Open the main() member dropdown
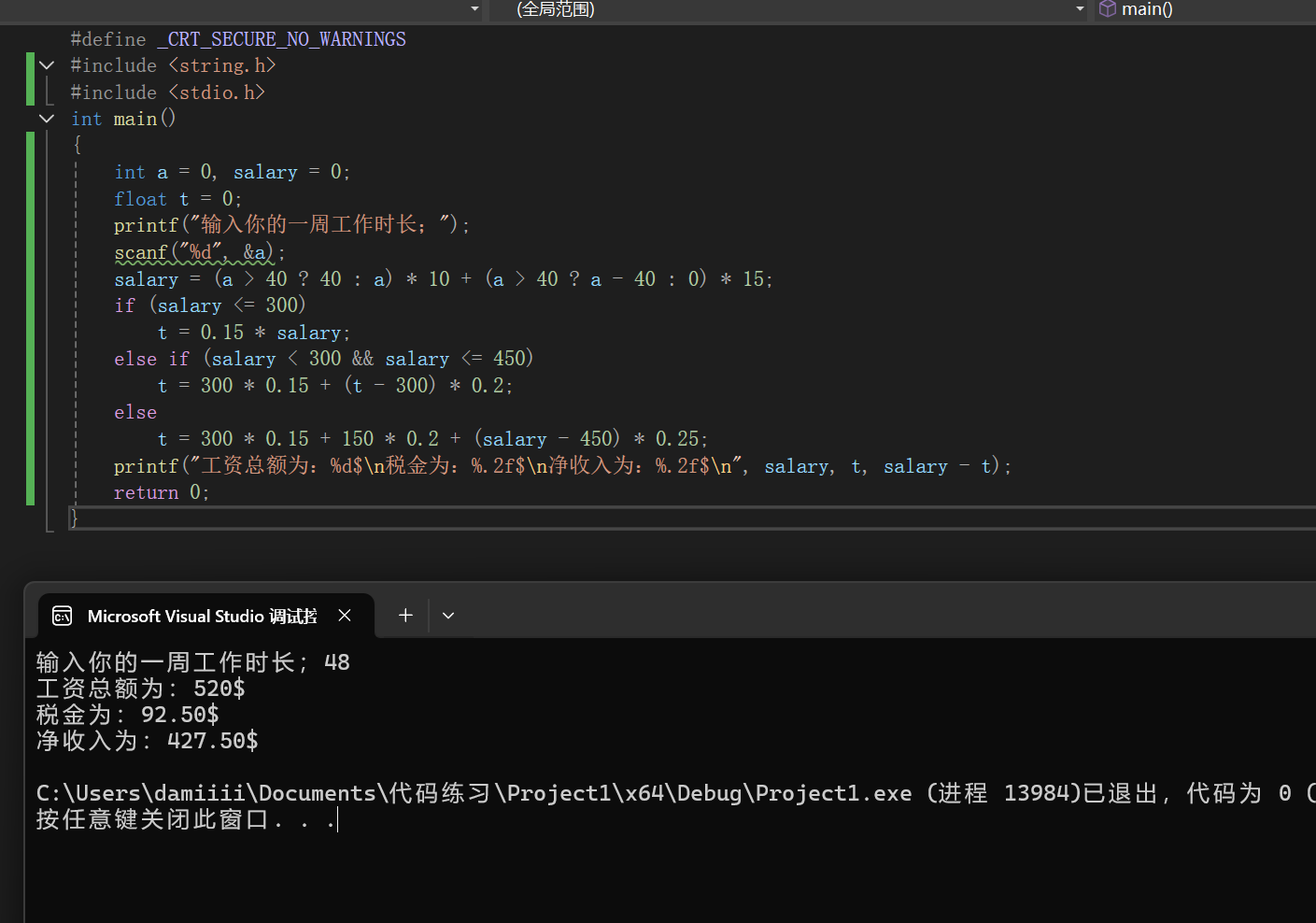The image size is (1316, 923). click(1205, 9)
